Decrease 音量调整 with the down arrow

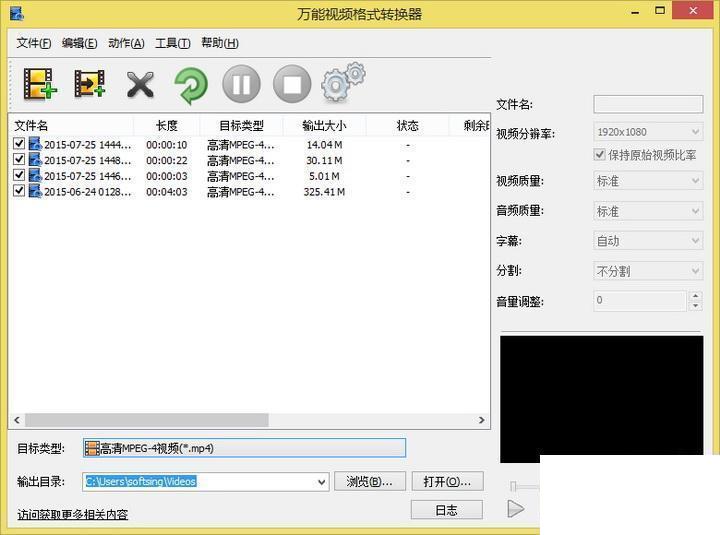click(696, 306)
